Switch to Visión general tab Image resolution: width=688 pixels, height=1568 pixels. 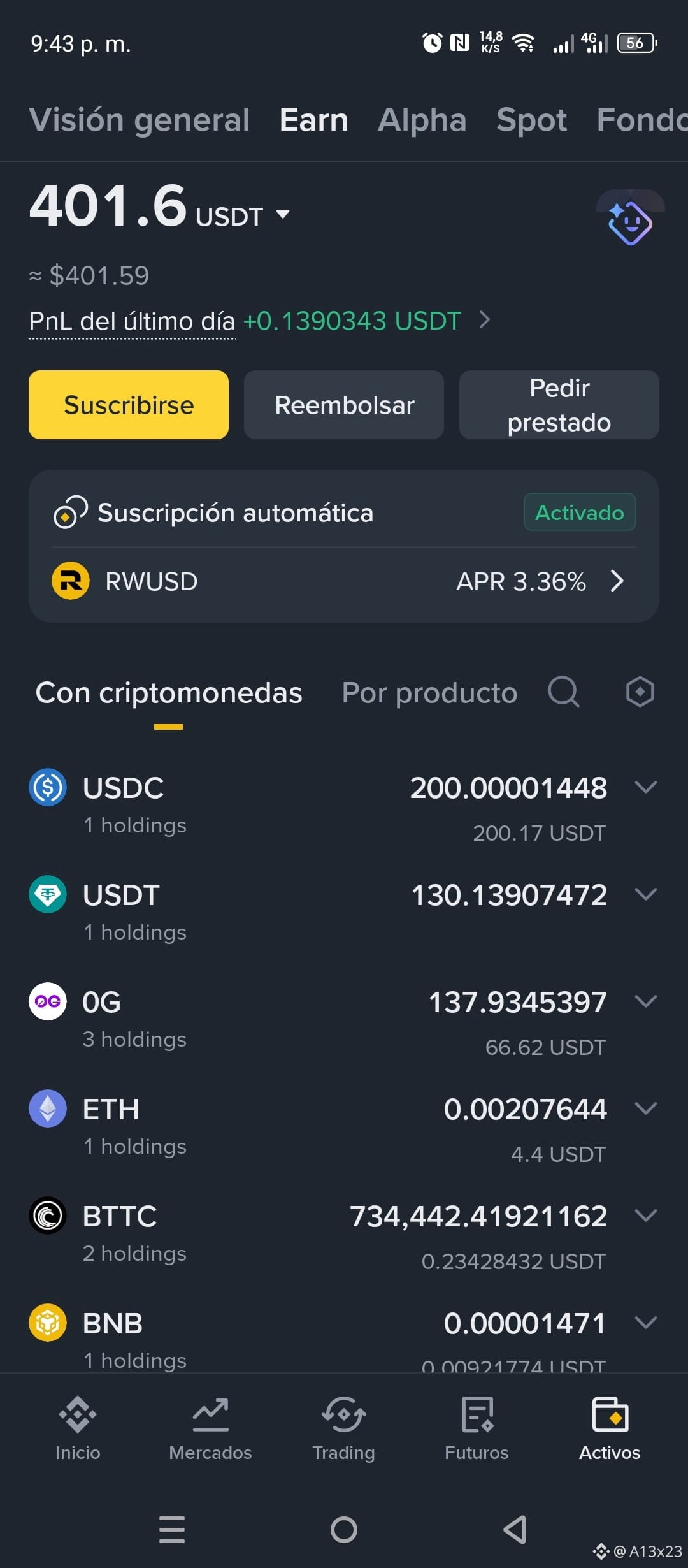click(x=140, y=120)
